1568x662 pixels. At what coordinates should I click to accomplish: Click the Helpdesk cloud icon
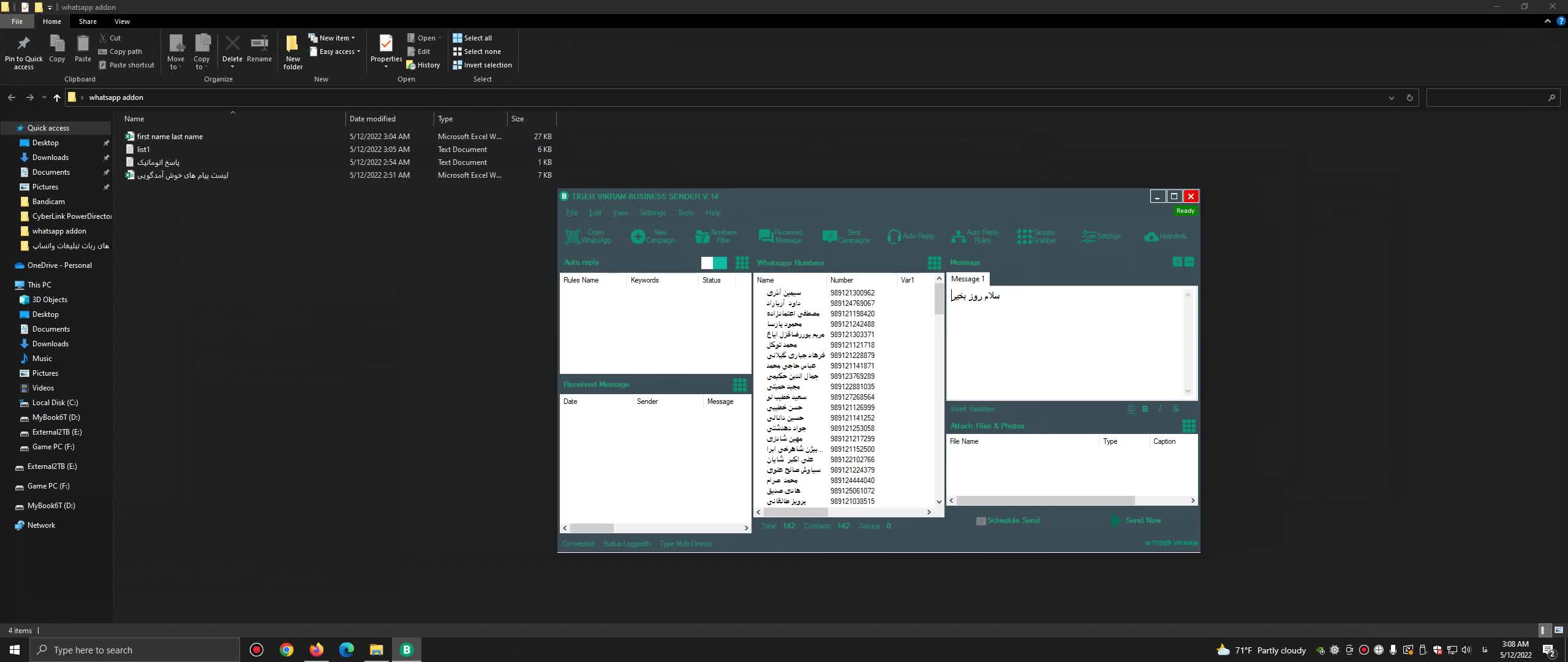1151,236
